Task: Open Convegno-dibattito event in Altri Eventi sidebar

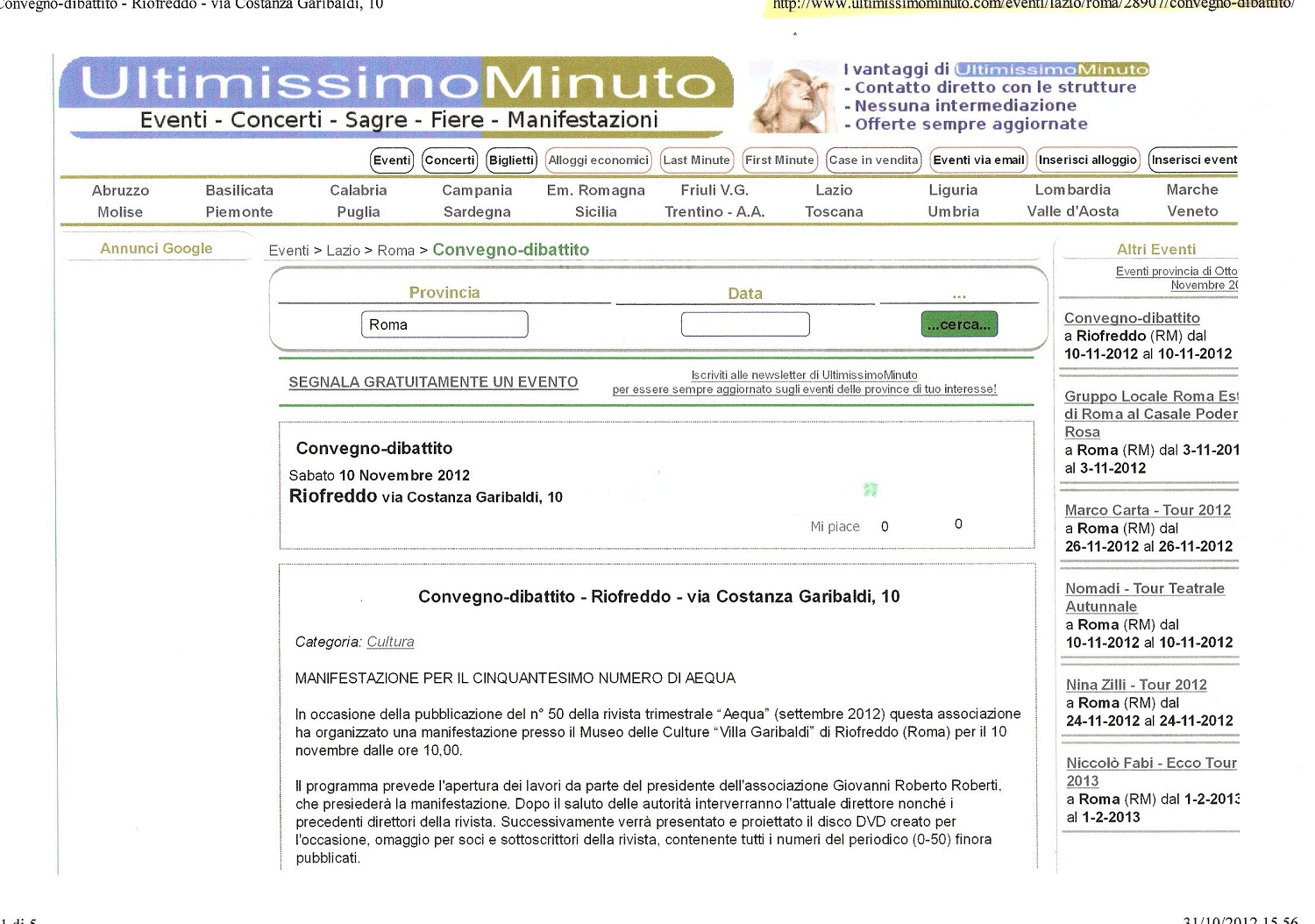Action: click(x=1132, y=318)
